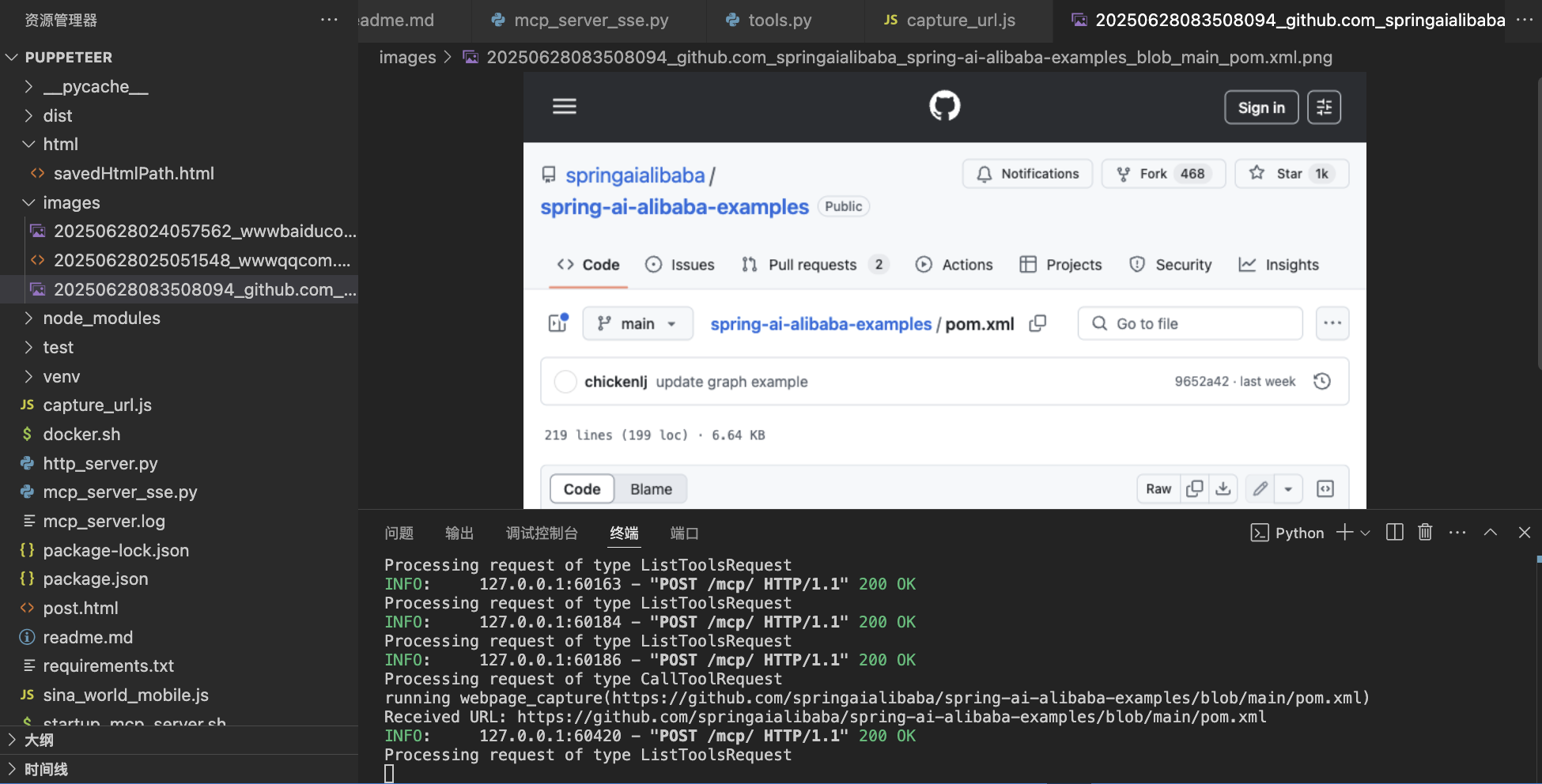Copy raw file content icon
The image size is (1542, 784).
(x=1194, y=489)
